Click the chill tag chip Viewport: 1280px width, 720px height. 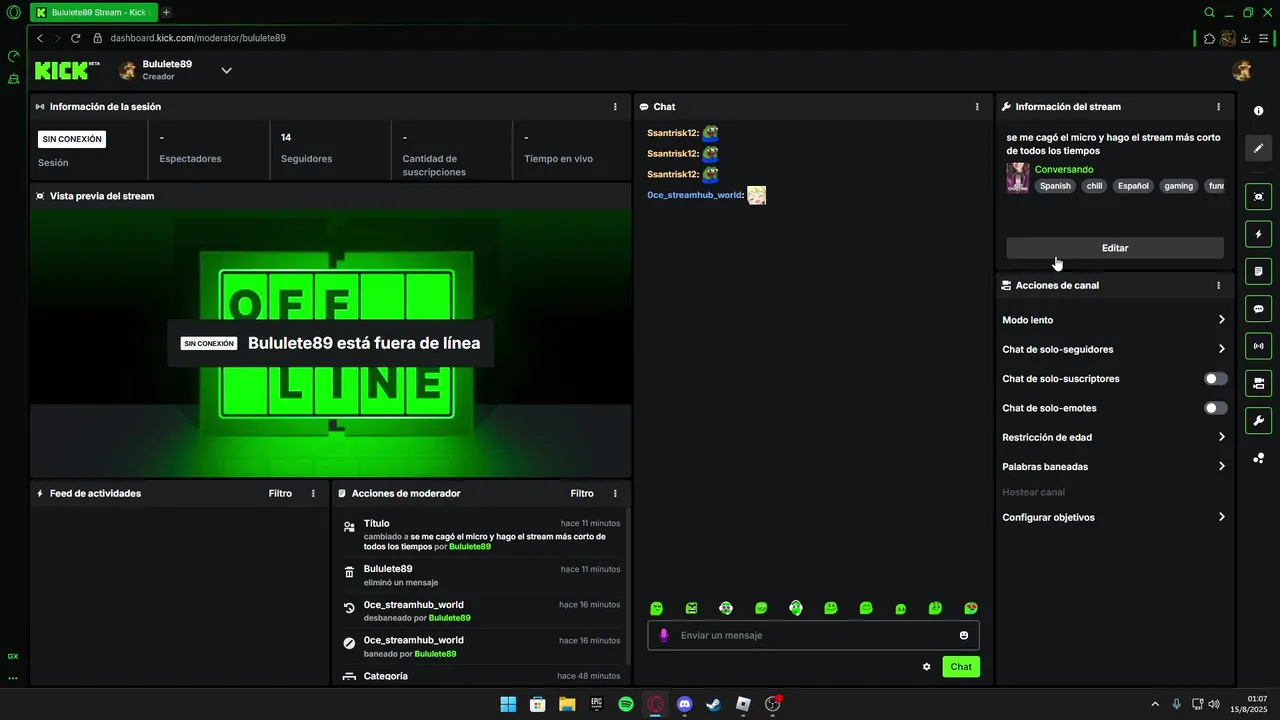point(1094,186)
